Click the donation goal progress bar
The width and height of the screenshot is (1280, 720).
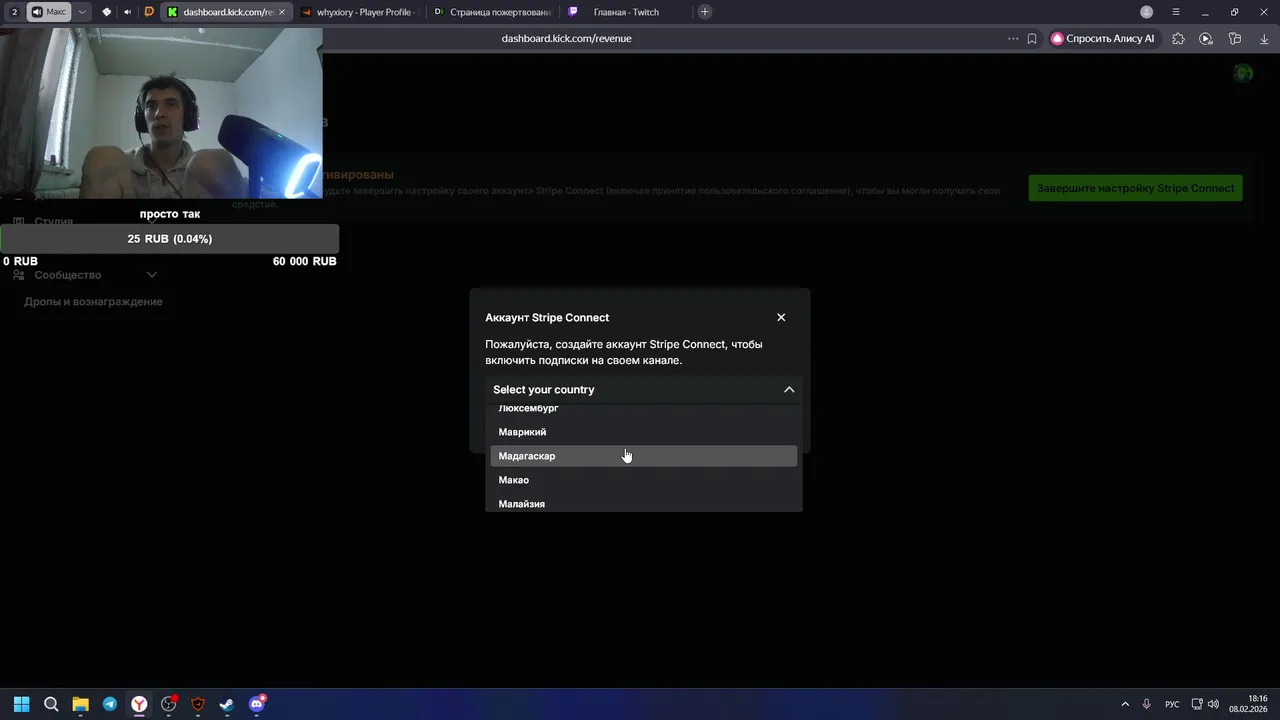170,239
